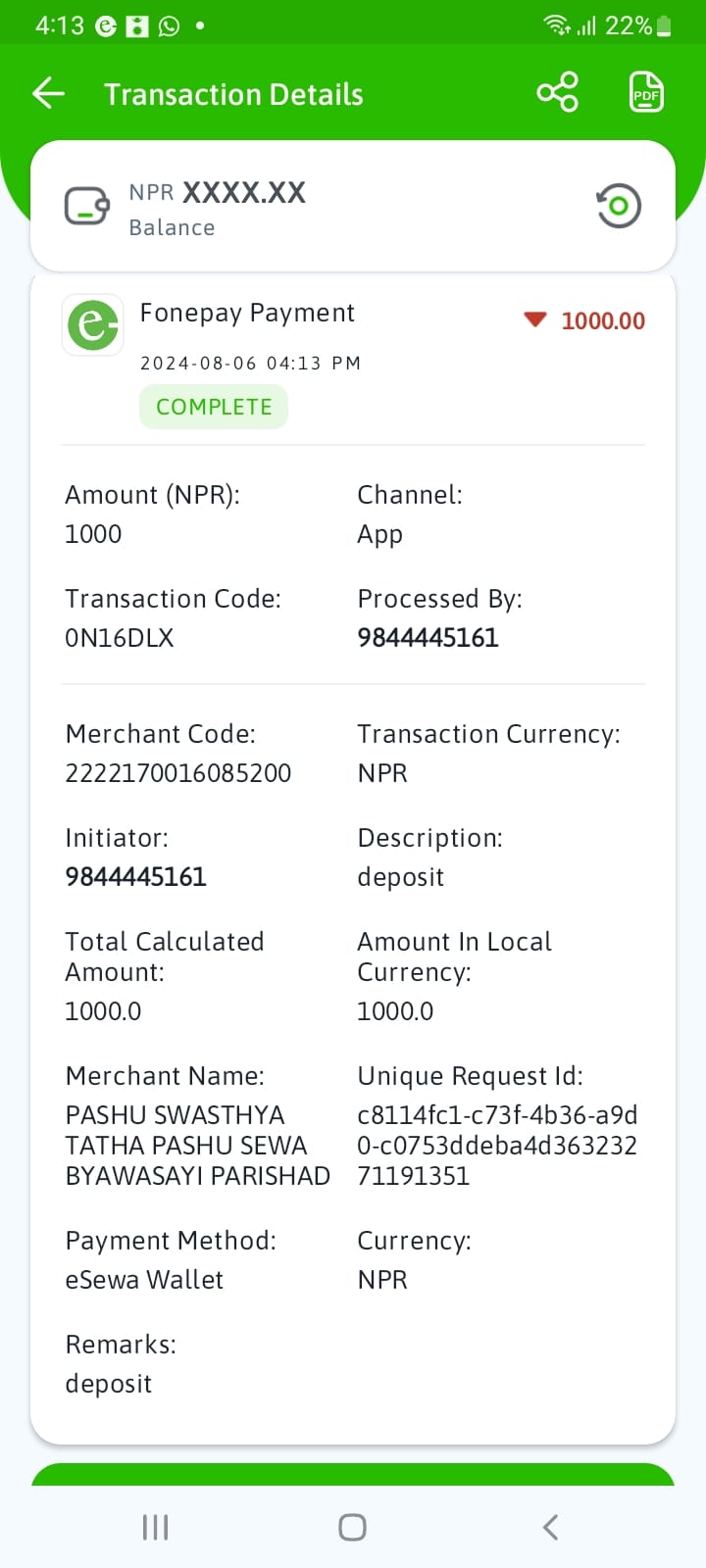Viewport: 706px width, 1568px height.
Task: Tap the merchant code 2222170016085200
Action: coord(178,773)
